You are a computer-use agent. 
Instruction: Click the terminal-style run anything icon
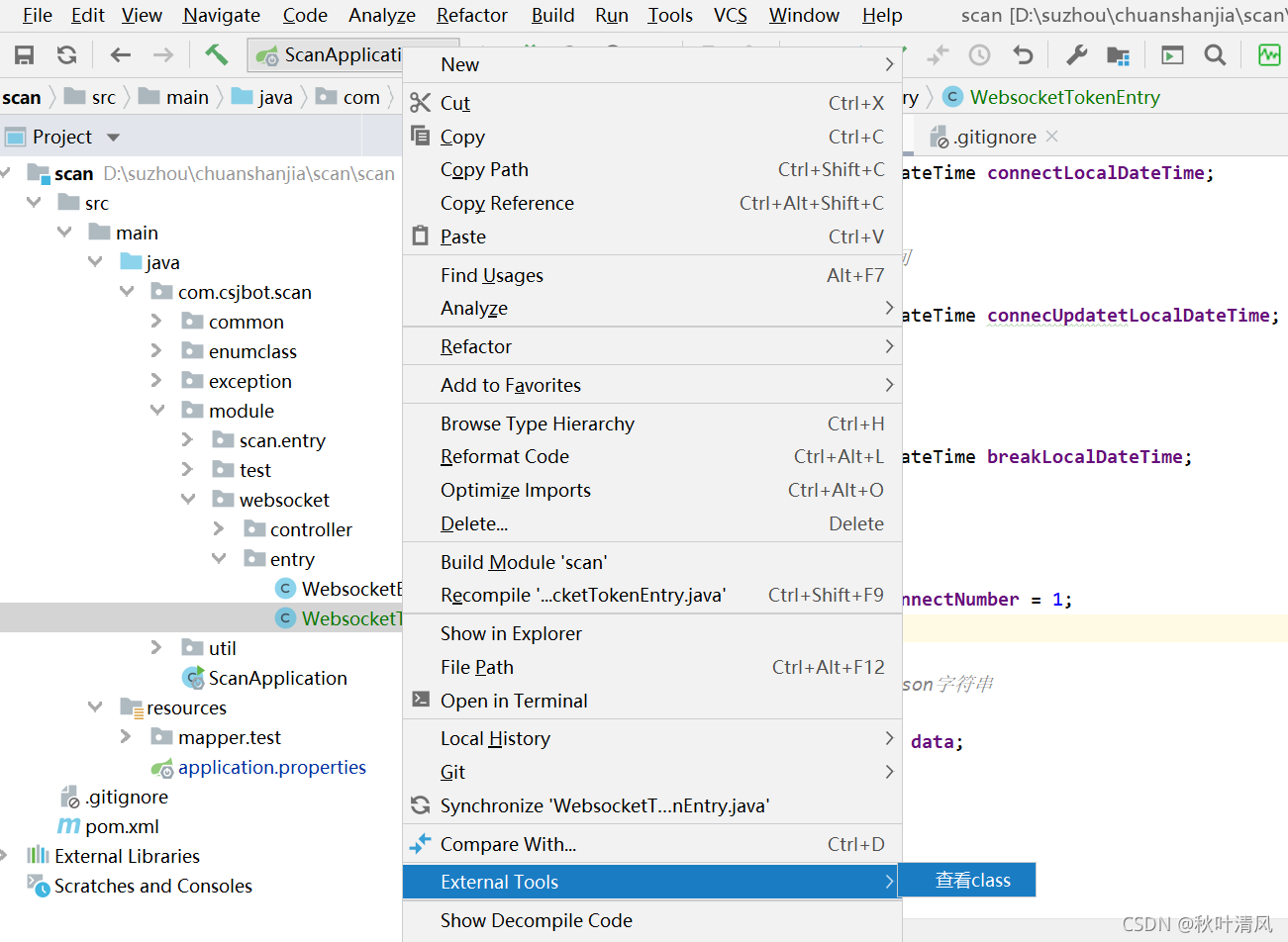(x=1172, y=55)
